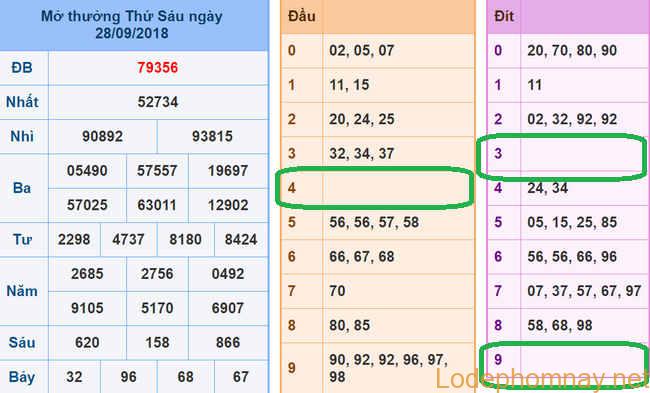This screenshot has width=650, height=393.
Task: Click the number 05490
Action: pyautogui.click(x=87, y=171)
